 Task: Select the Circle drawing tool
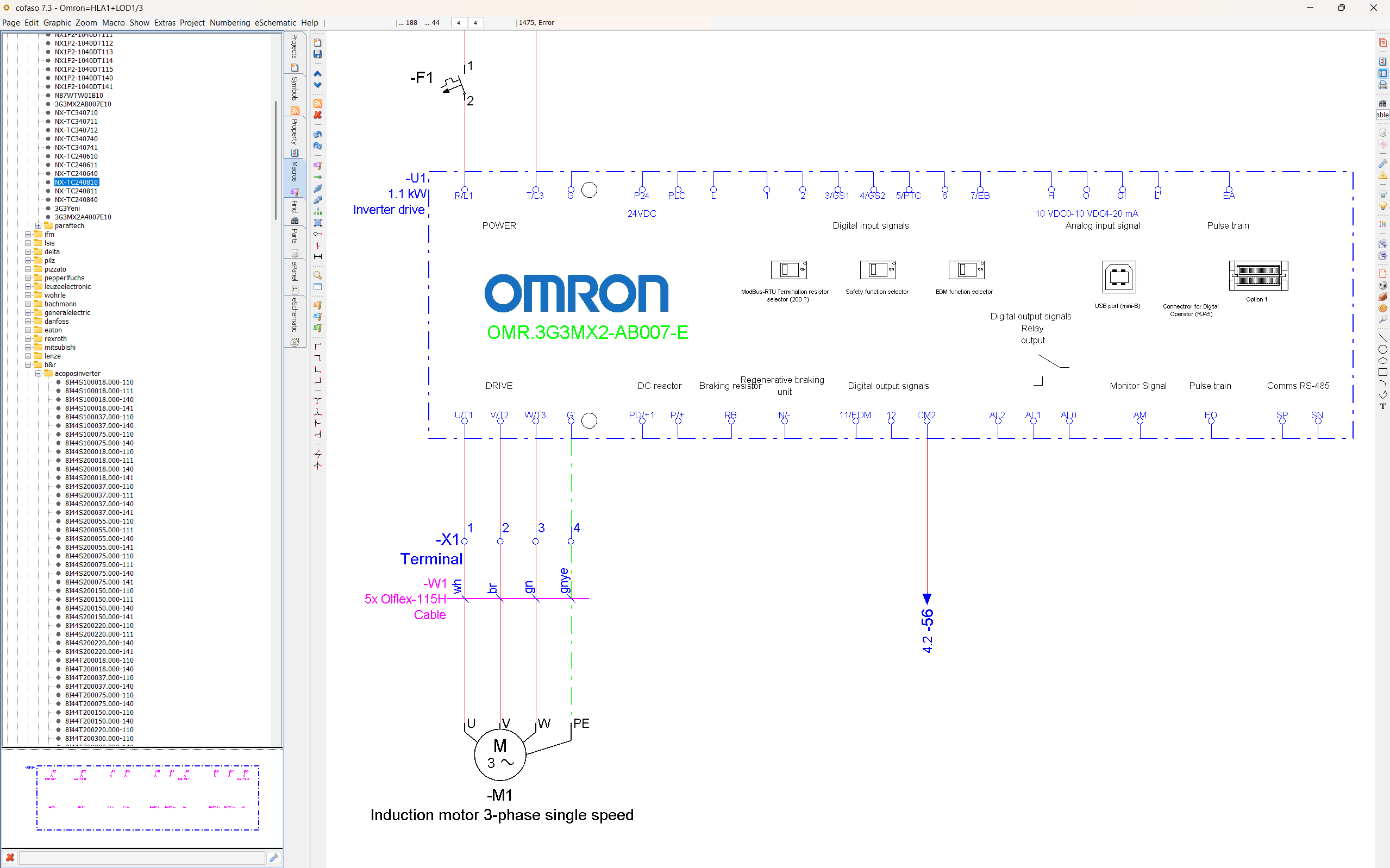click(x=1382, y=349)
